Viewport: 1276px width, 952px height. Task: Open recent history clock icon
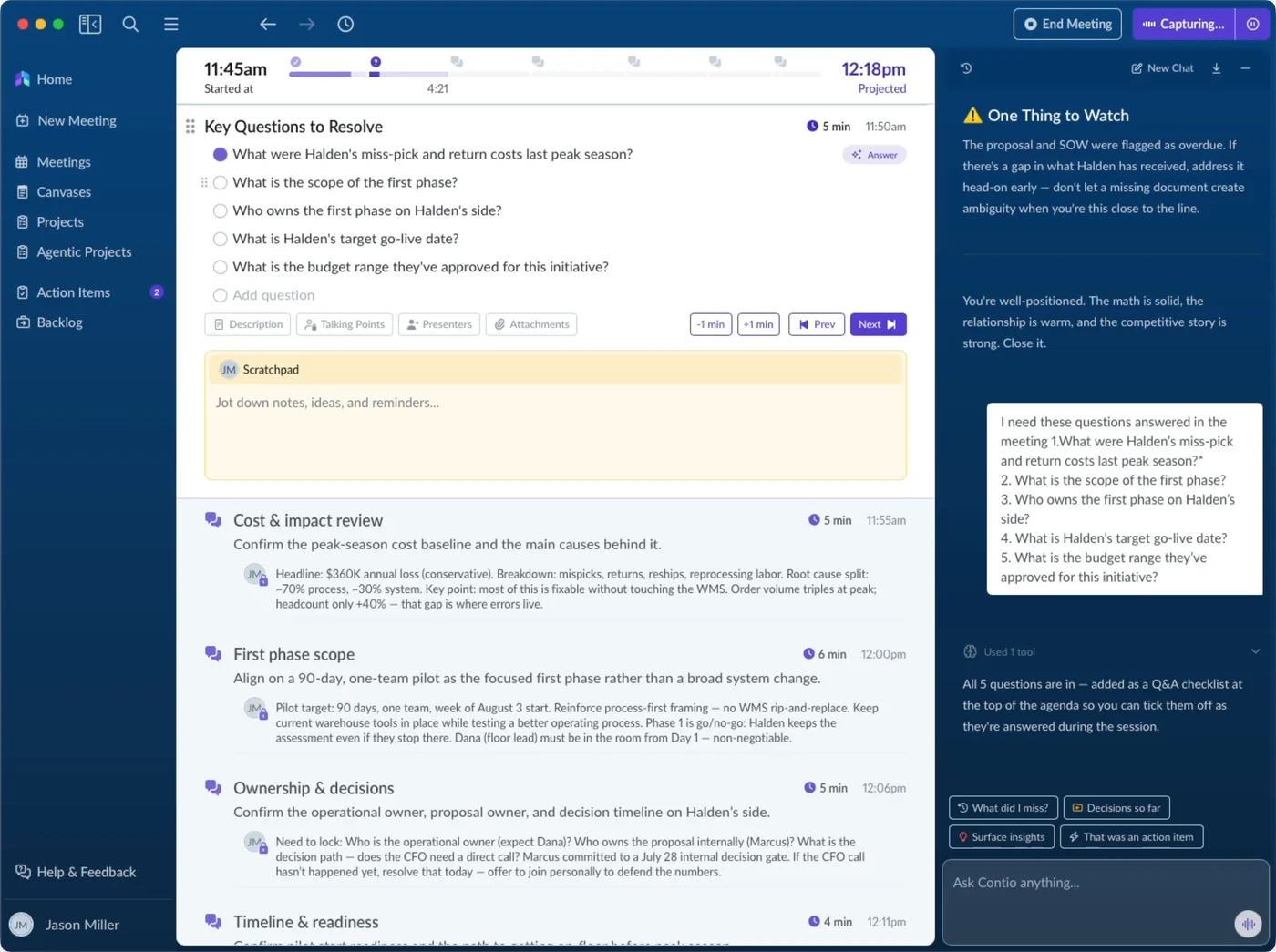pyautogui.click(x=345, y=25)
